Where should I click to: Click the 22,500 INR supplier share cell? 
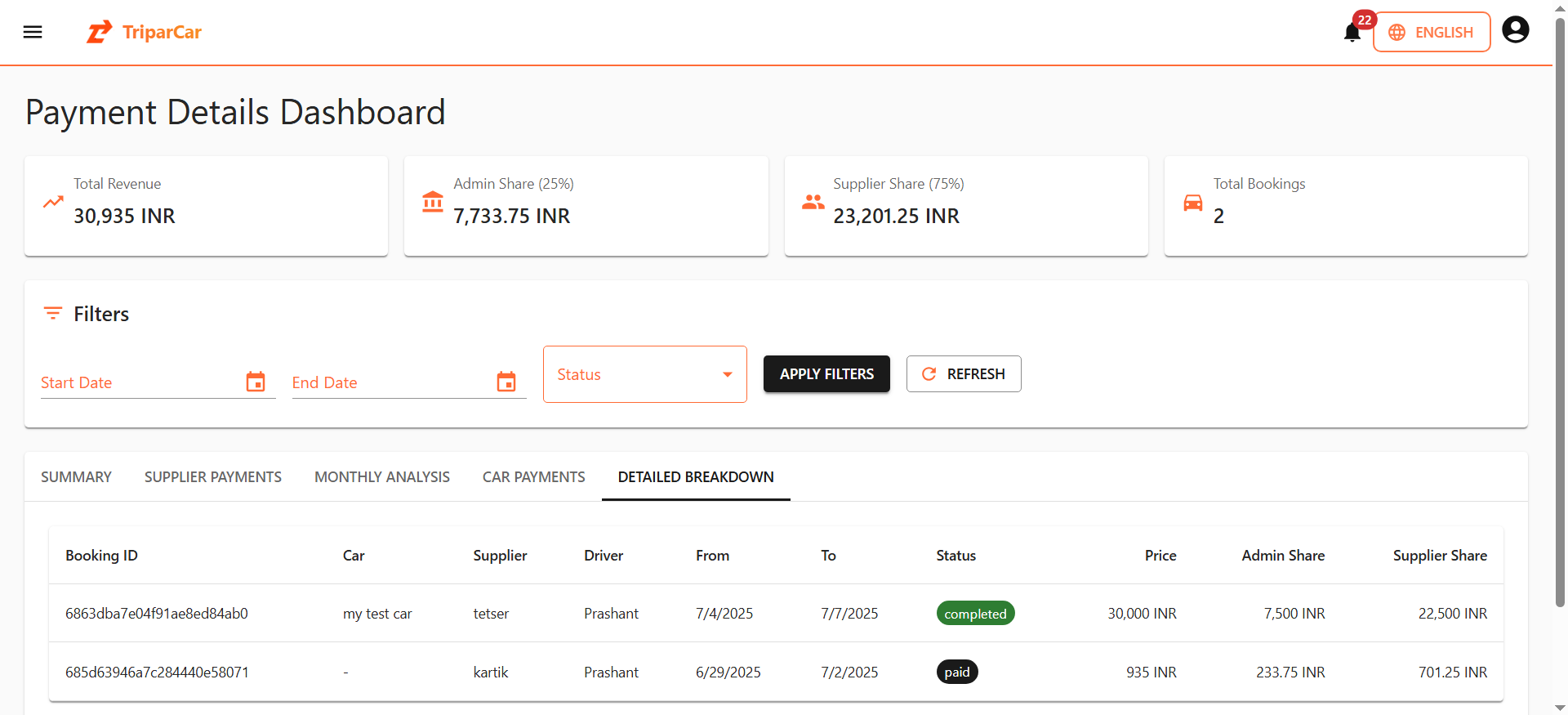coord(1453,614)
